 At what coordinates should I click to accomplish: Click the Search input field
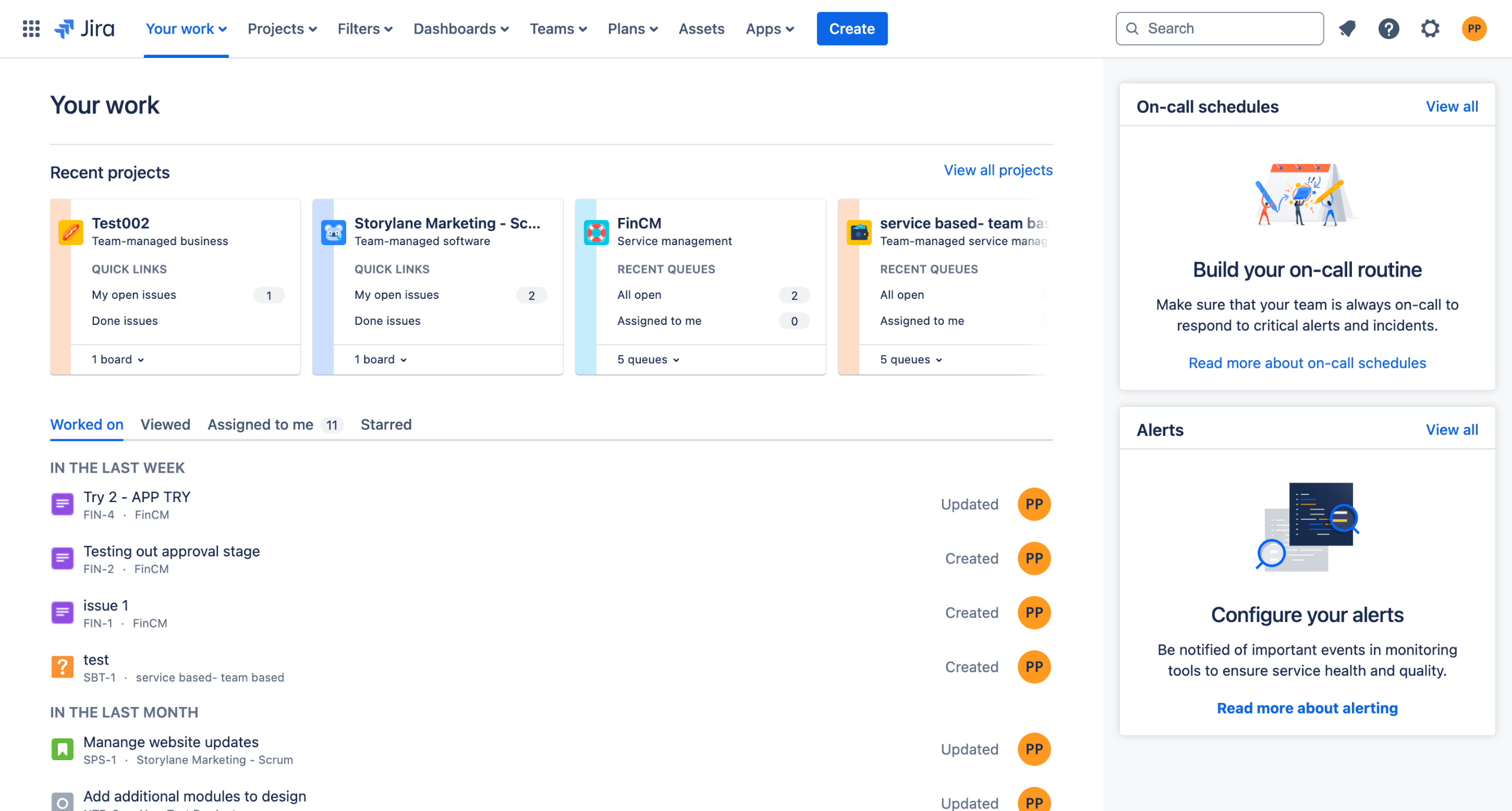click(x=1228, y=28)
